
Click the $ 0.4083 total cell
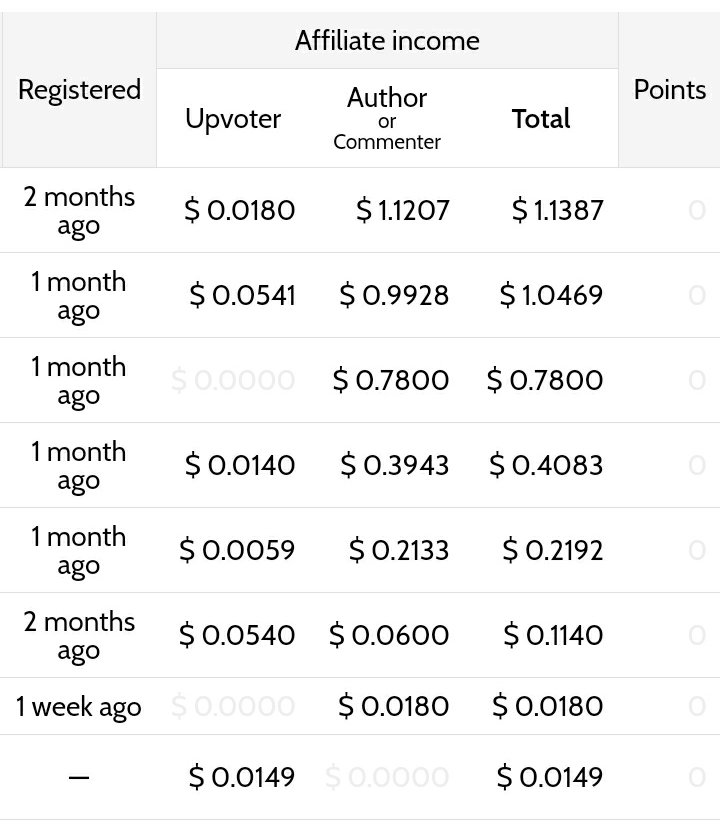click(x=546, y=465)
